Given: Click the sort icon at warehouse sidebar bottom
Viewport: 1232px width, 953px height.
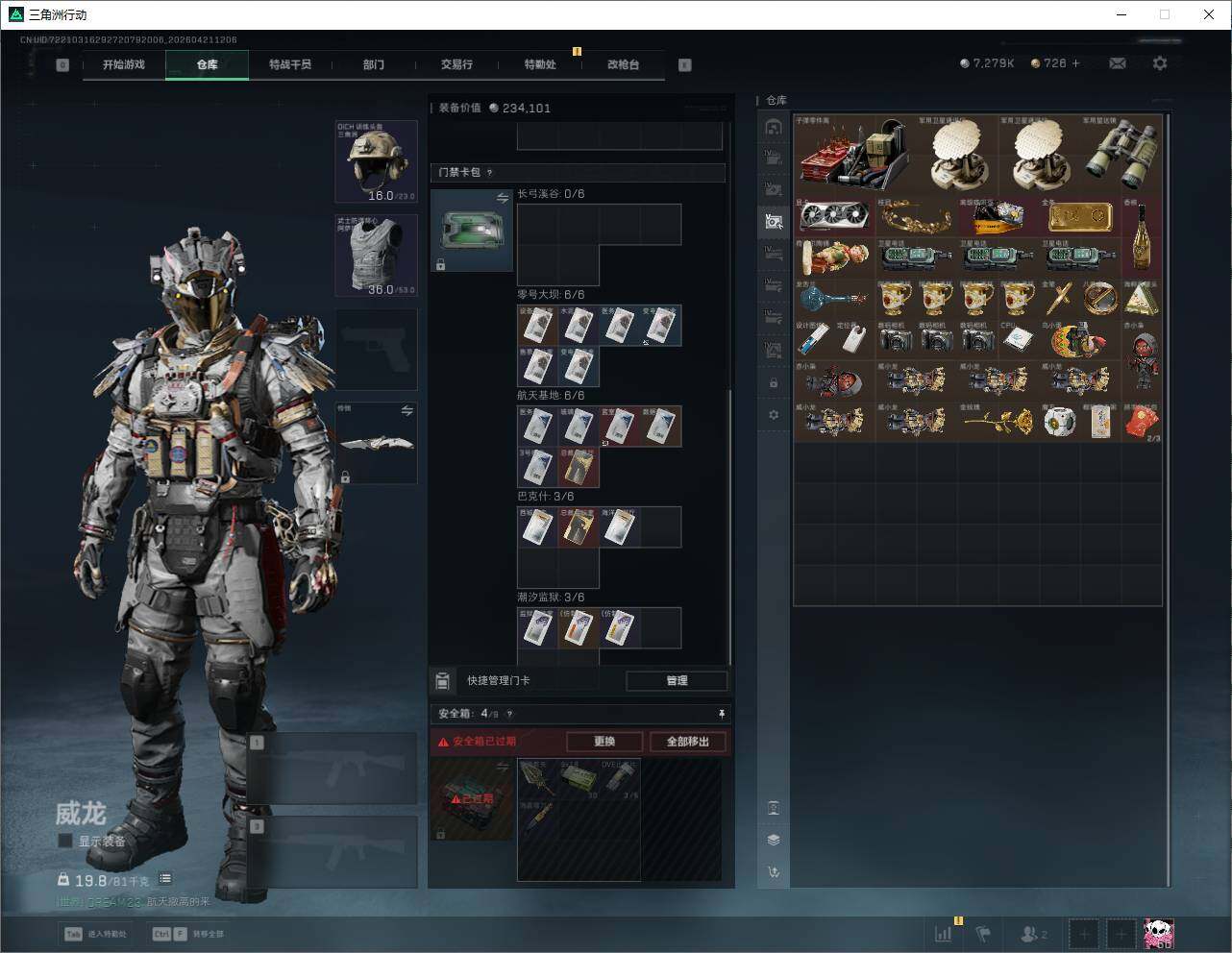Looking at the screenshot, I should (774, 872).
